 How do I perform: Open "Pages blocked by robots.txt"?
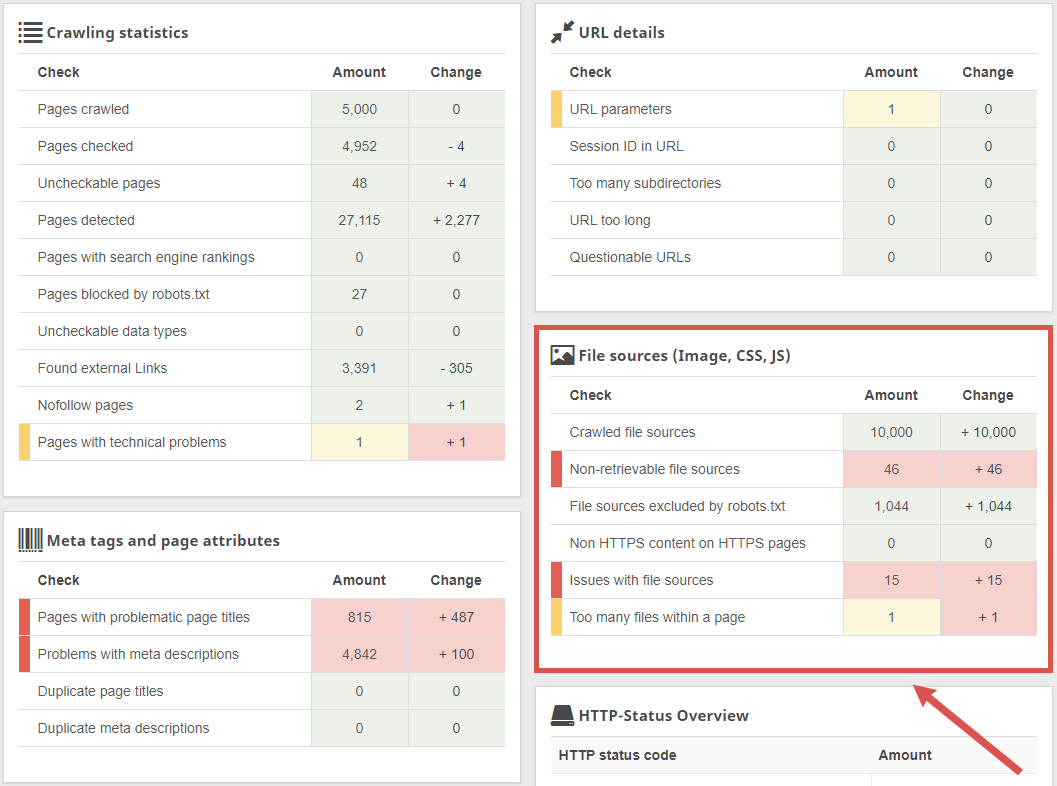coord(123,295)
